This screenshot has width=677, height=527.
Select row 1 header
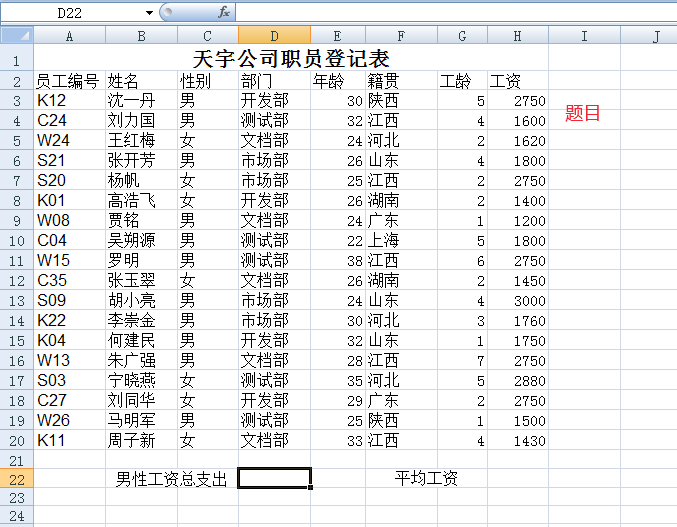(x=17, y=57)
